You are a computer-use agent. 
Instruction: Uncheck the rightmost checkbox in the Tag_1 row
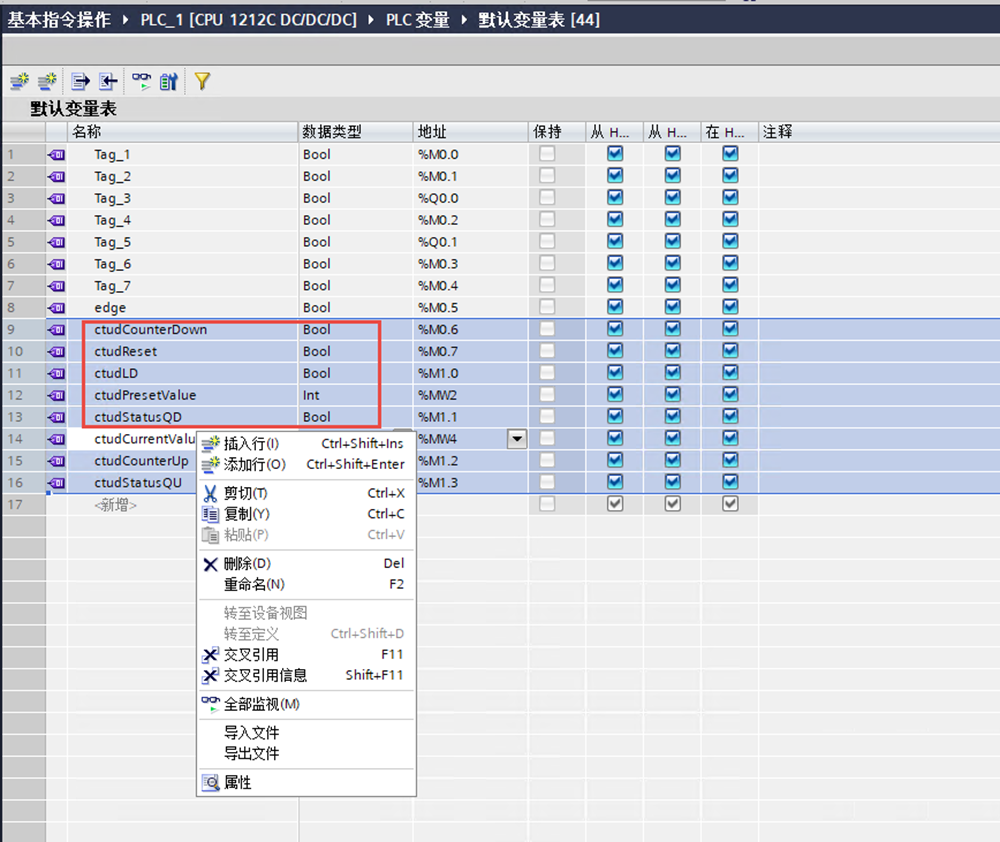tap(730, 154)
